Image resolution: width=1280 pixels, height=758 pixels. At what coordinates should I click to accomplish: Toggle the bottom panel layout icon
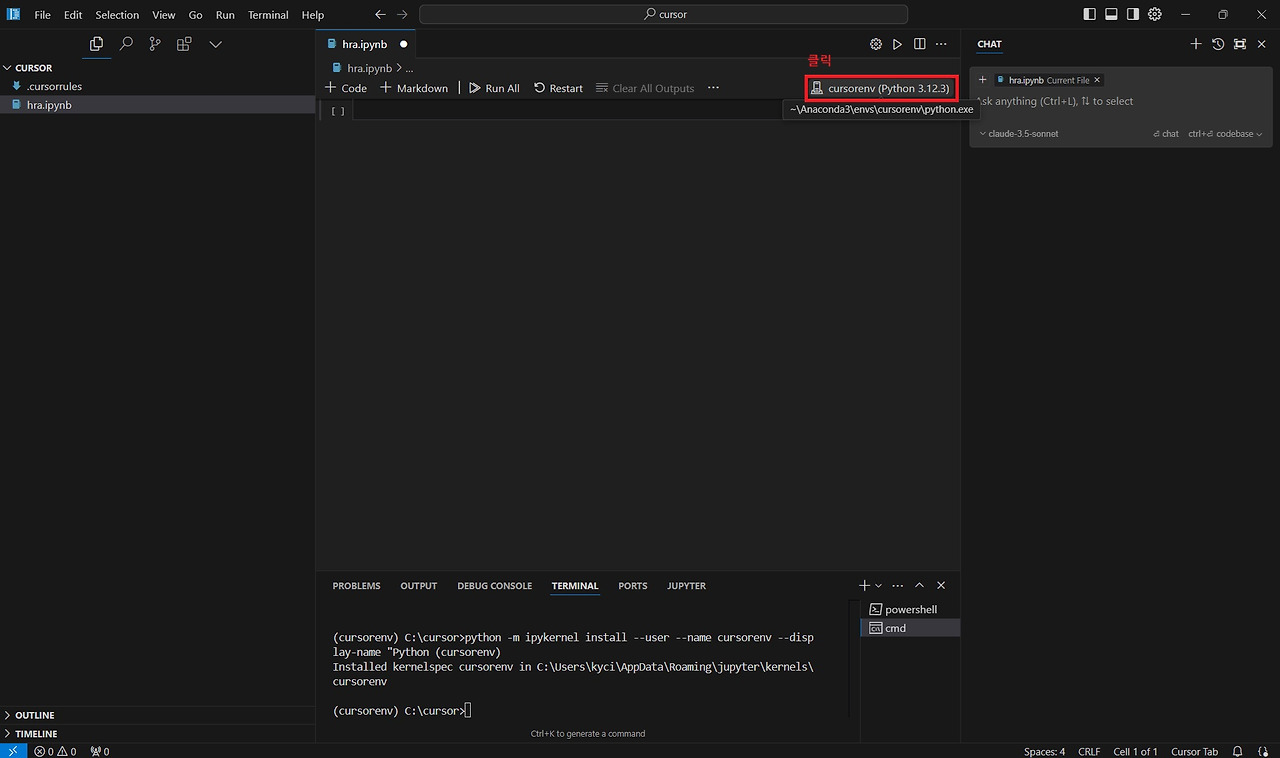coord(1111,14)
